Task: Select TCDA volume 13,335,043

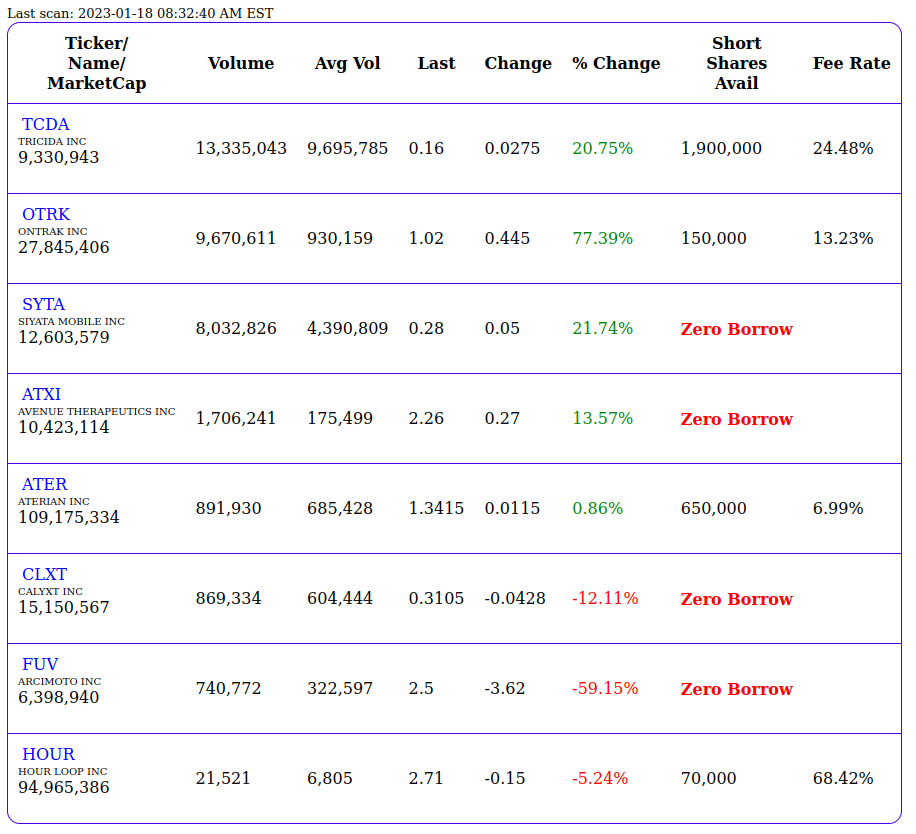Action: 241,148
